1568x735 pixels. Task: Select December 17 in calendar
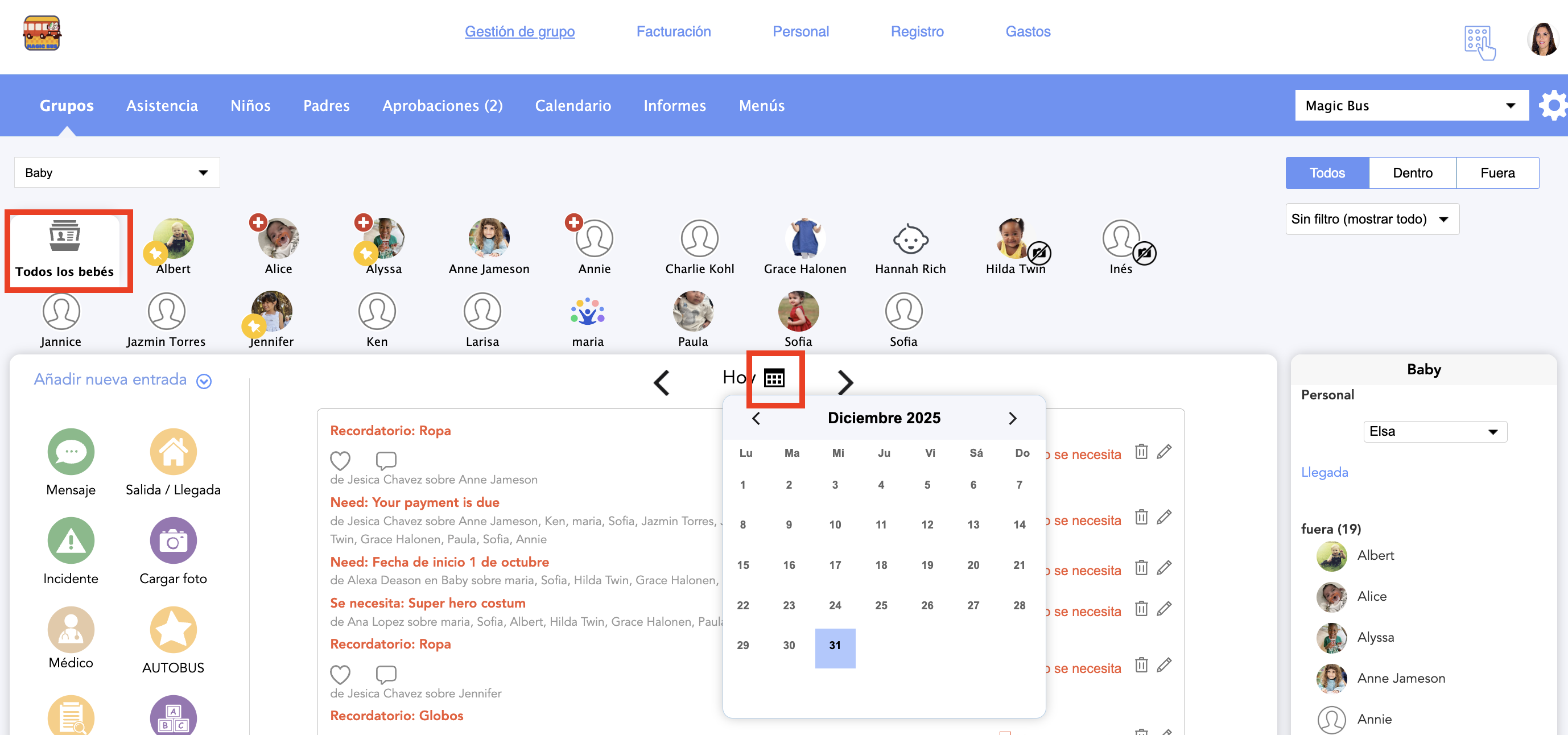coord(835,565)
